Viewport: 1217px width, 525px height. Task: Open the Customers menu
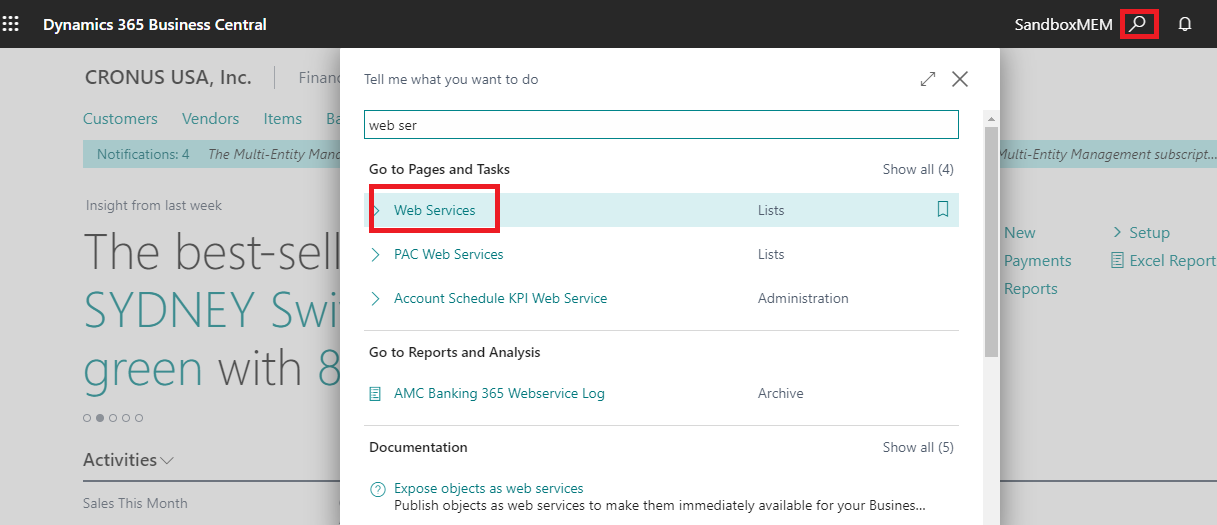point(120,118)
